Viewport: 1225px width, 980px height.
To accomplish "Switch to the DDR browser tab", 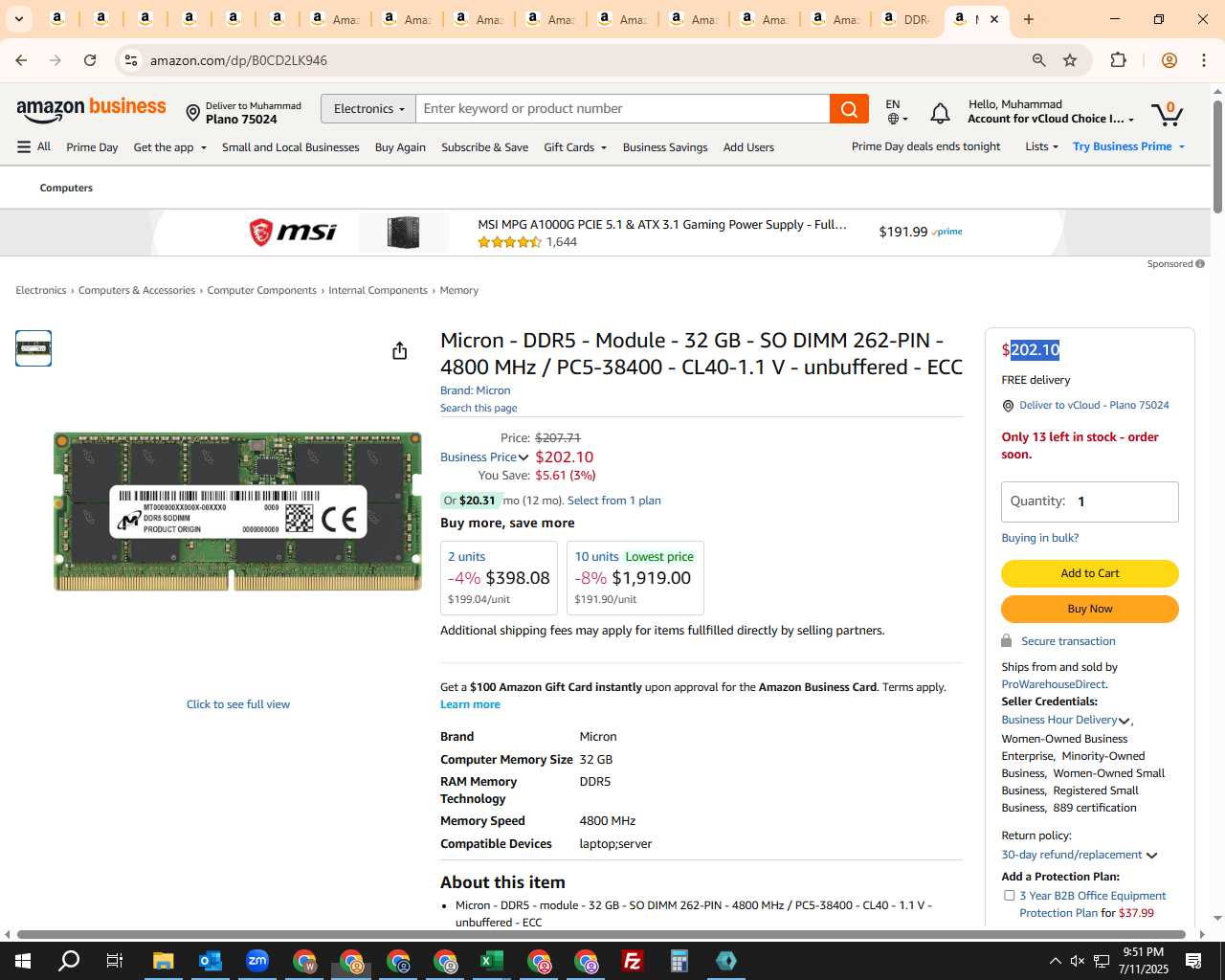I will [905, 19].
